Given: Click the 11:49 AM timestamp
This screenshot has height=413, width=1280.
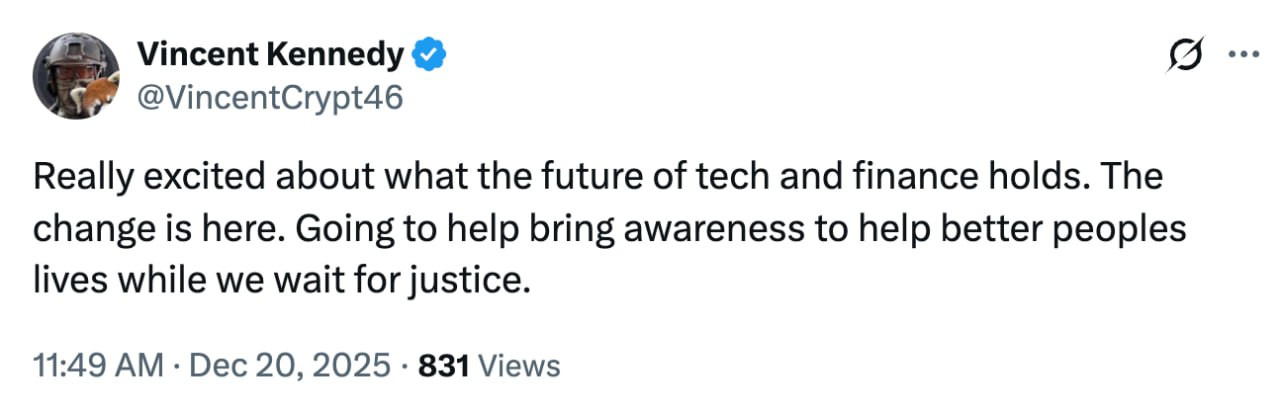Looking at the screenshot, I should click(98, 366).
